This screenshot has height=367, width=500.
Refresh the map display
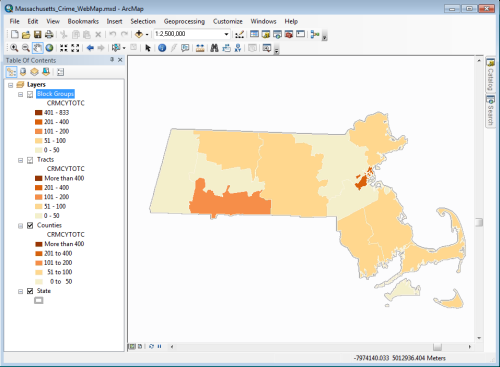151,346
